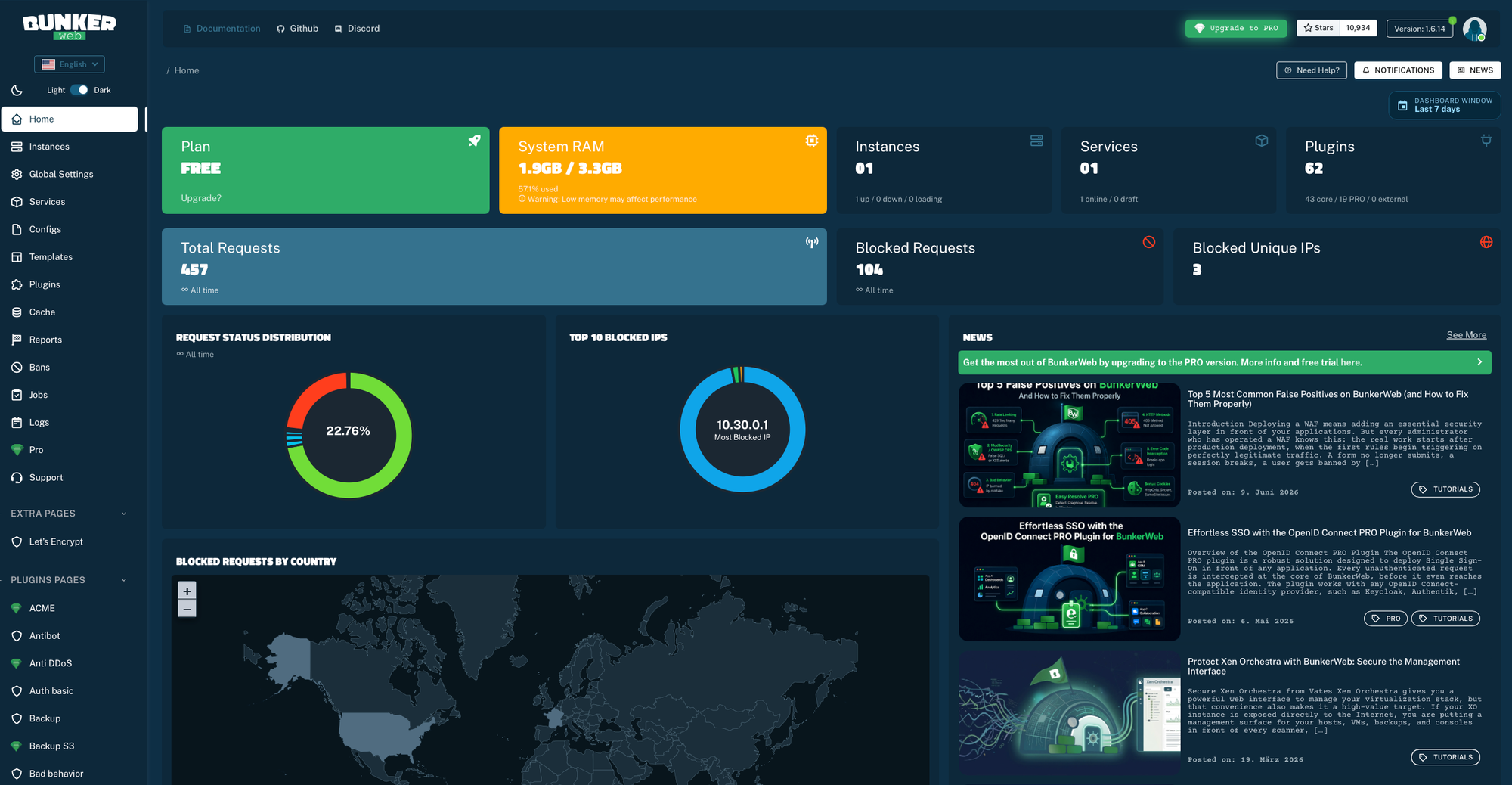The width and height of the screenshot is (1512, 785).
Task: Click the antenna icon on Total Requests card
Action: coord(811,243)
